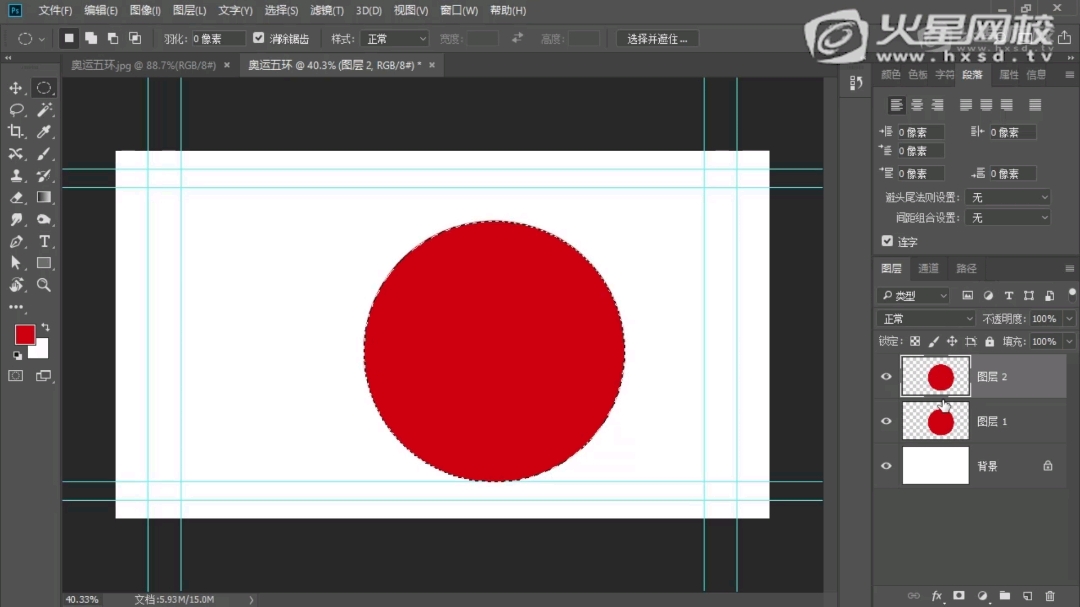Click the new selection mode button

tap(69, 39)
